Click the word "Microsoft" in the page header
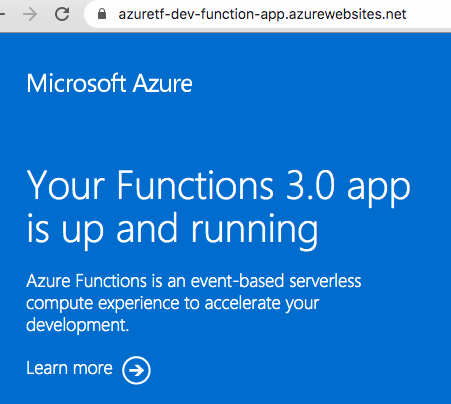Image resolution: width=451 pixels, height=404 pixels. [76, 83]
